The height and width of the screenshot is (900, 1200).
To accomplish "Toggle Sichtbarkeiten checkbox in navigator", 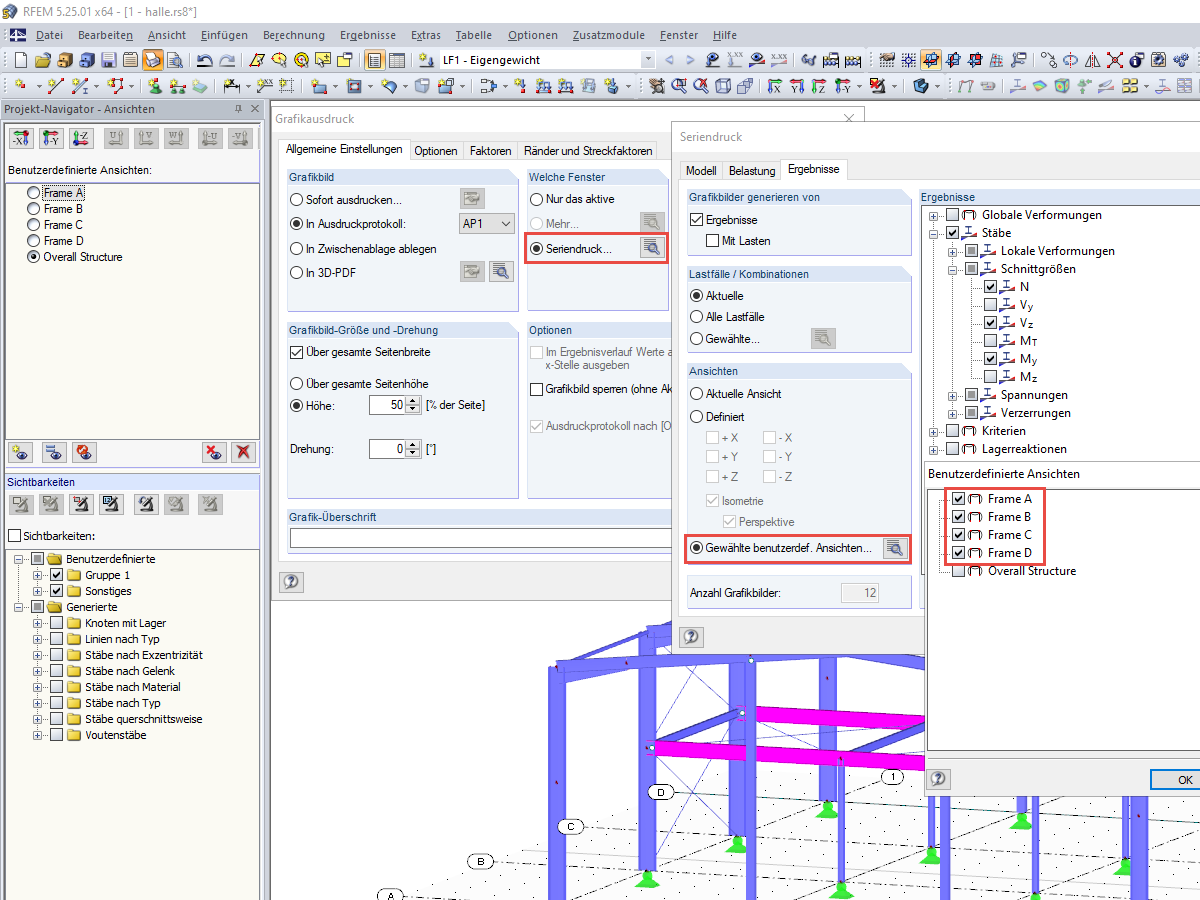I will (x=15, y=536).
